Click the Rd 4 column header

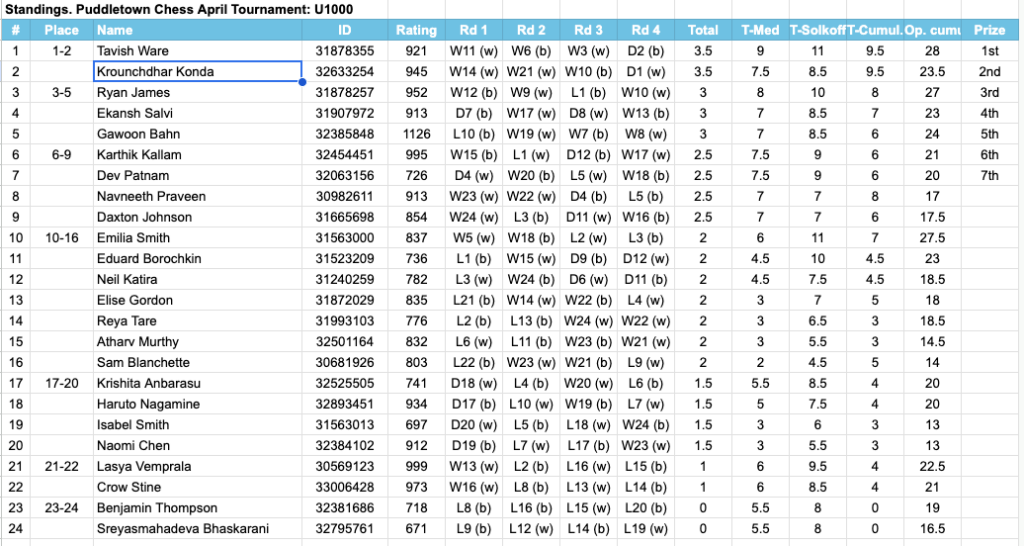(645, 30)
